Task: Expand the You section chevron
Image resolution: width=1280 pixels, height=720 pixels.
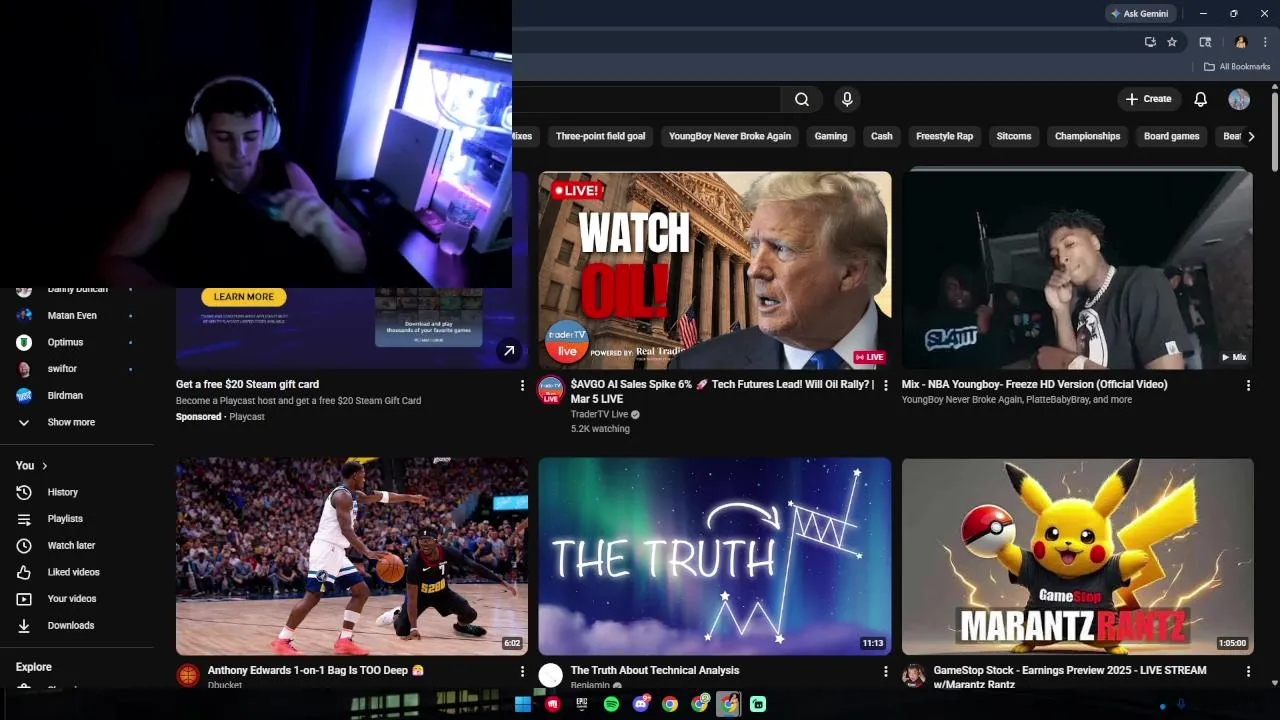Action: [x=45, y=466]
